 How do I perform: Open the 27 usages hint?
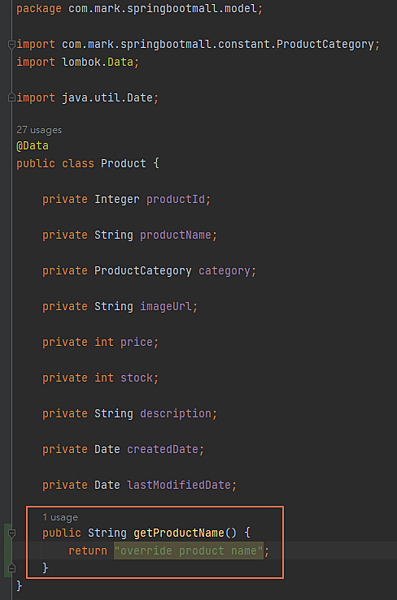39,130
